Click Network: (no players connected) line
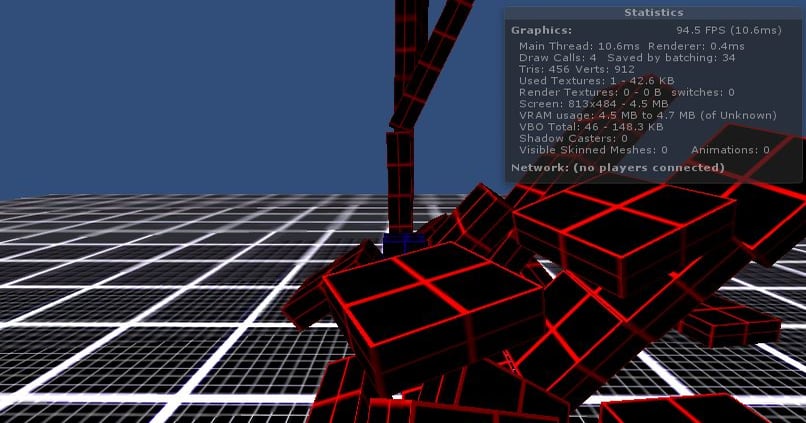 (x=617, y=168)
